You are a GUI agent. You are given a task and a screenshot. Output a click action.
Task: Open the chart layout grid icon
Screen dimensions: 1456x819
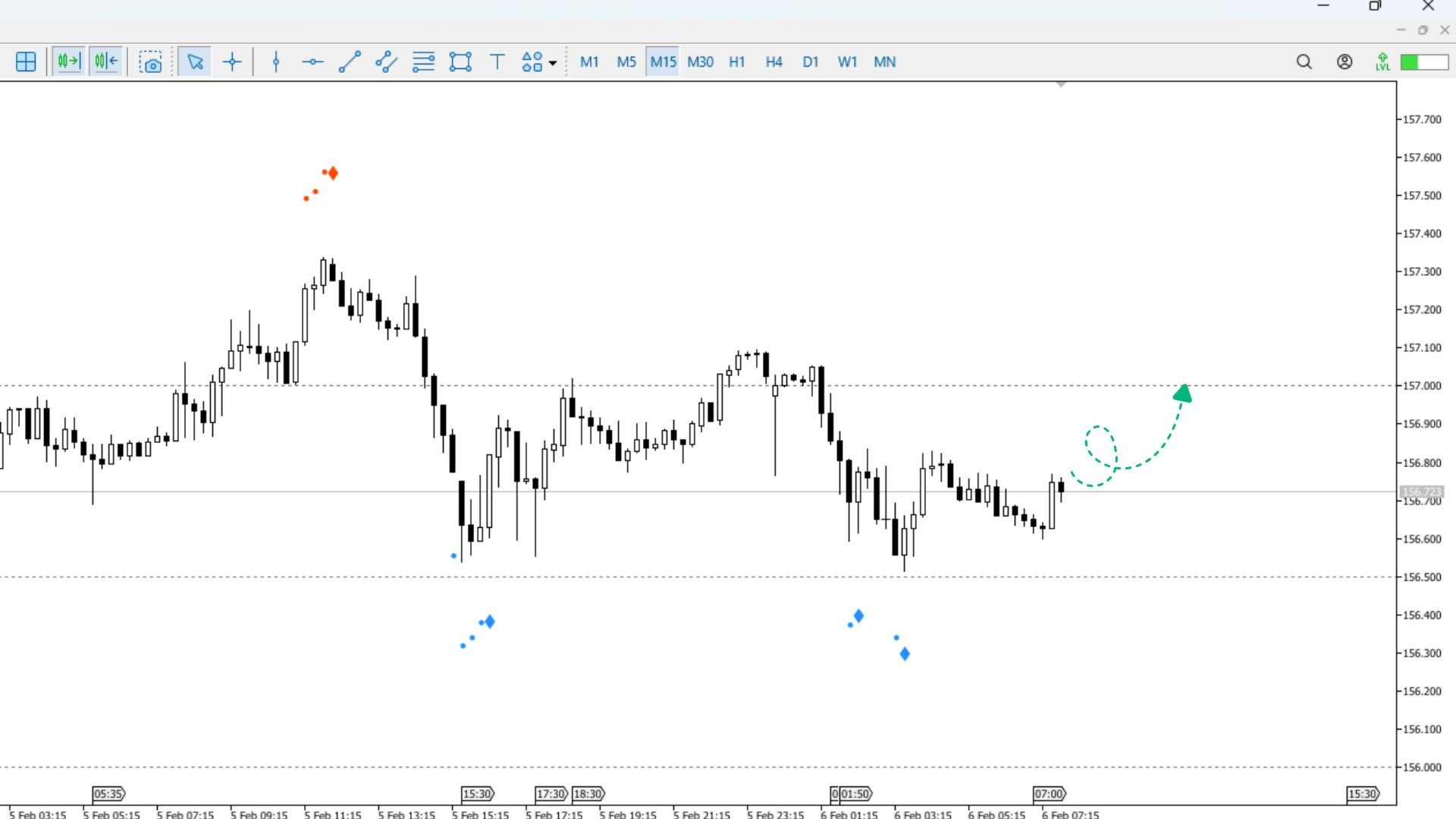[x=26, y=62]
